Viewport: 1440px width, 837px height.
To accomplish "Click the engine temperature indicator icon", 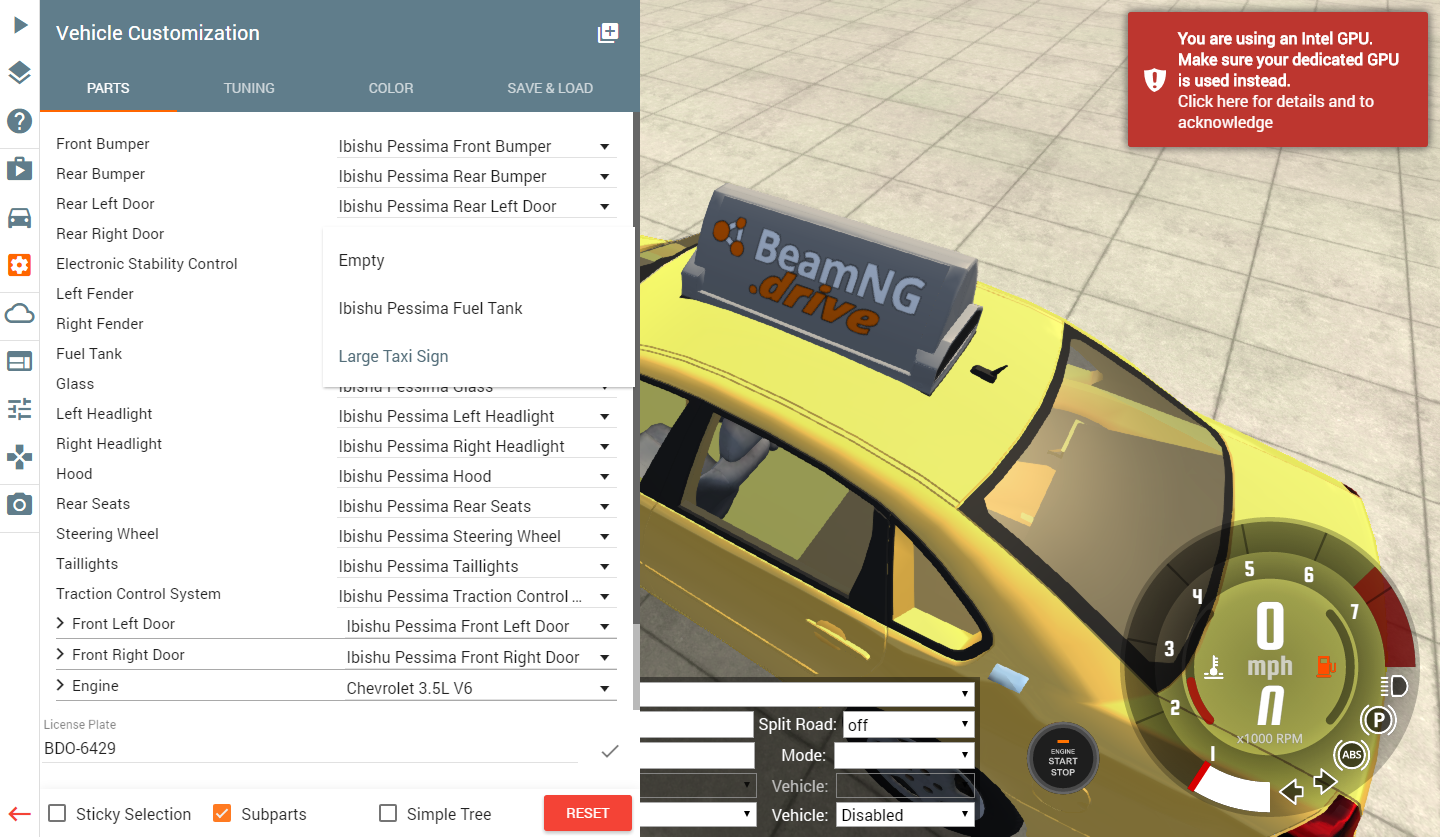I will [x=1214, y=667].
